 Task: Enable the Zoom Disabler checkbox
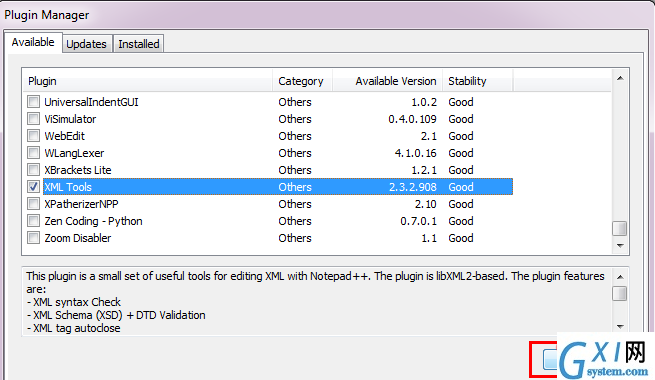point(33,238)
